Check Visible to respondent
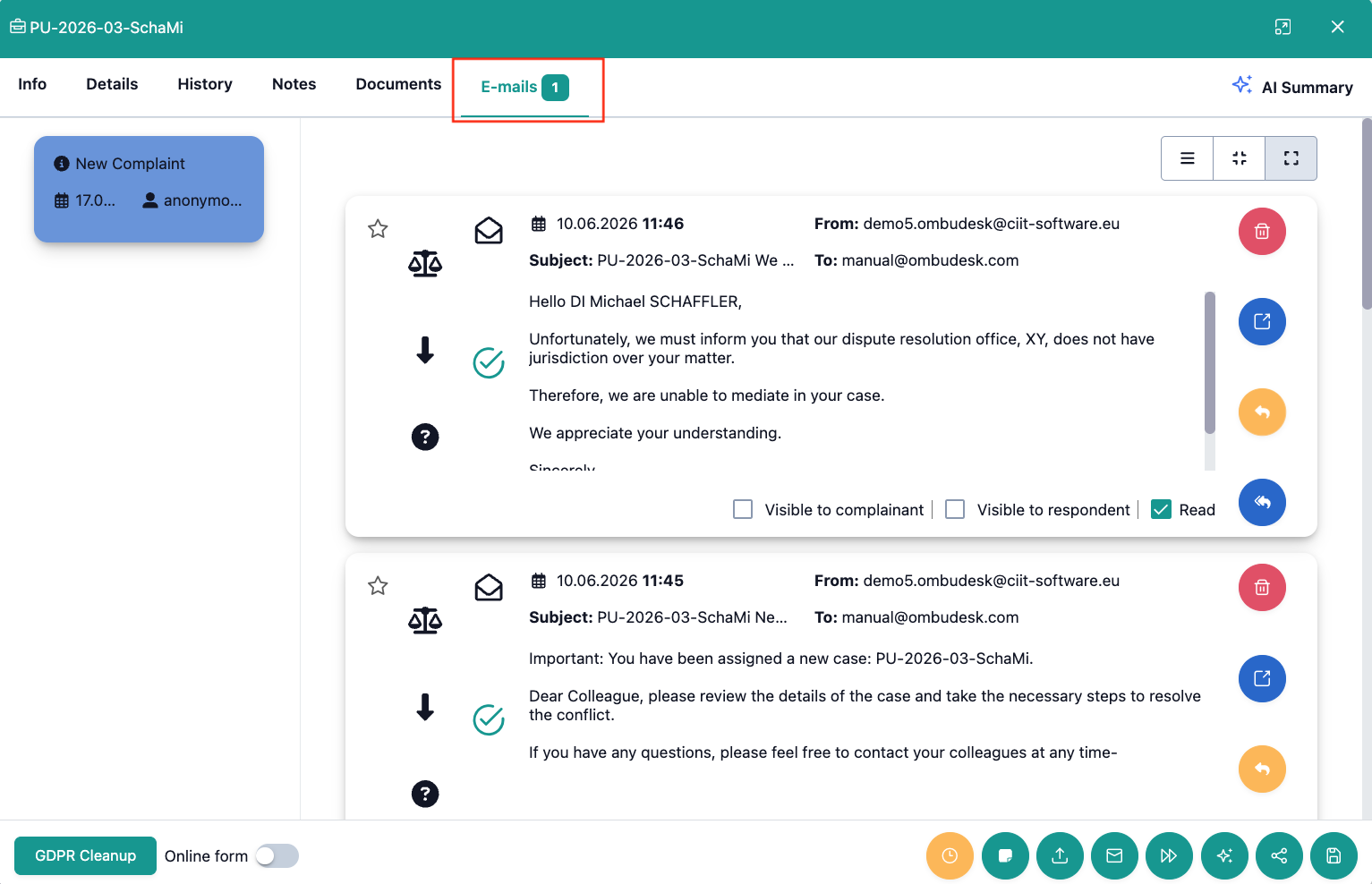This screenshot has height=884, width=1372. 955,509
